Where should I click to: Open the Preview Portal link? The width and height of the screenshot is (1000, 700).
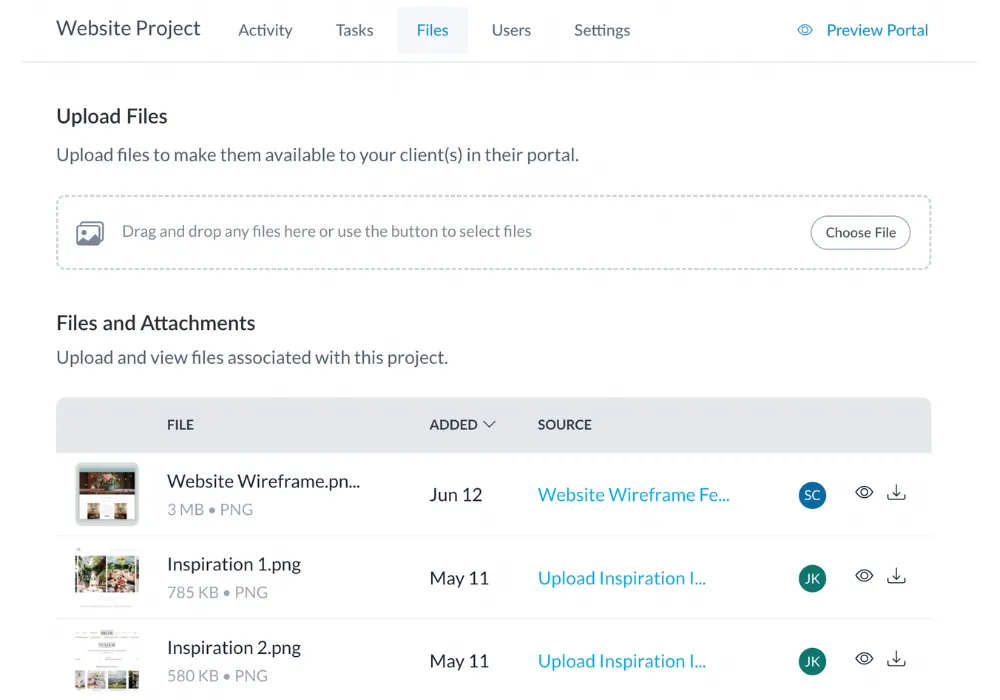(877, 30)
